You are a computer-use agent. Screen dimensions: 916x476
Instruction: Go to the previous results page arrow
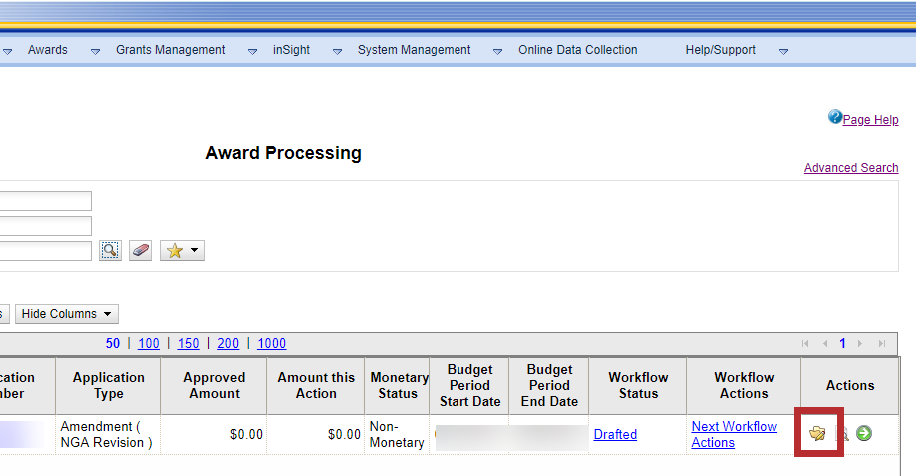pyautogui.click(x=825, y=344)
